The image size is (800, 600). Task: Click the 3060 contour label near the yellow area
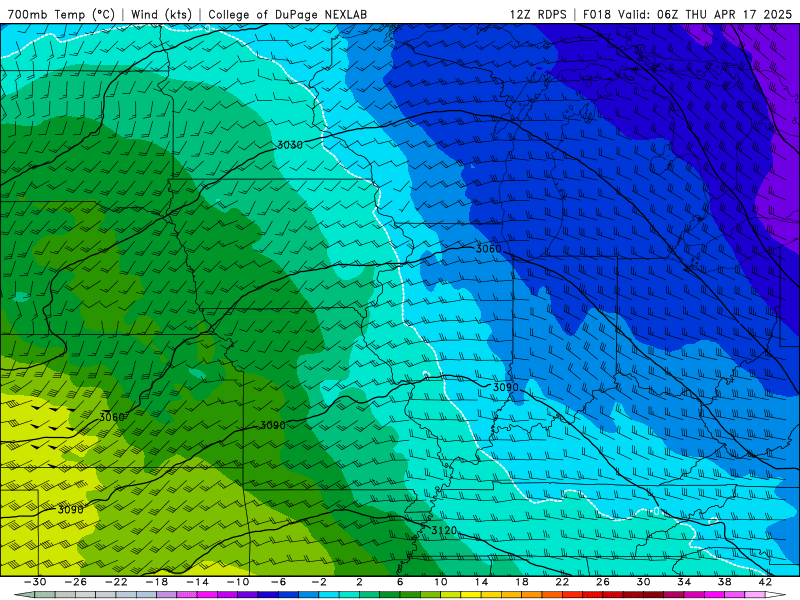[x=112, y=417]
